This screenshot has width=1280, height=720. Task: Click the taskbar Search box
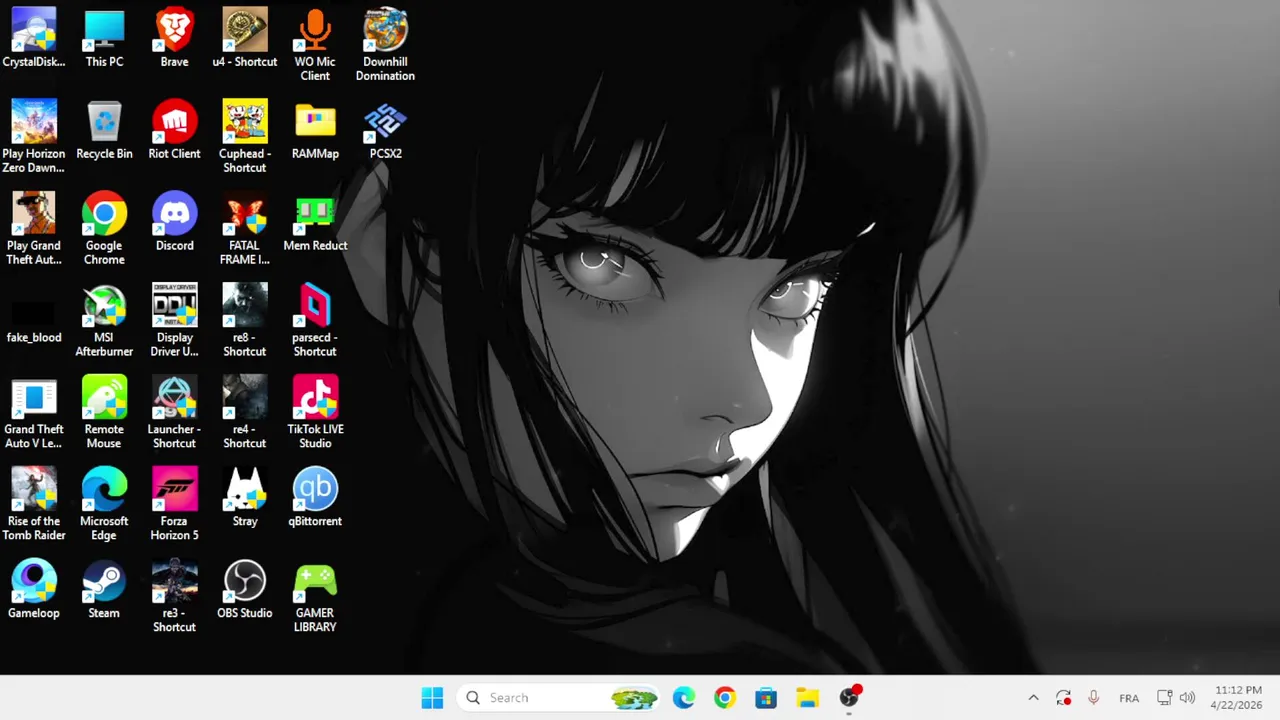560,698
